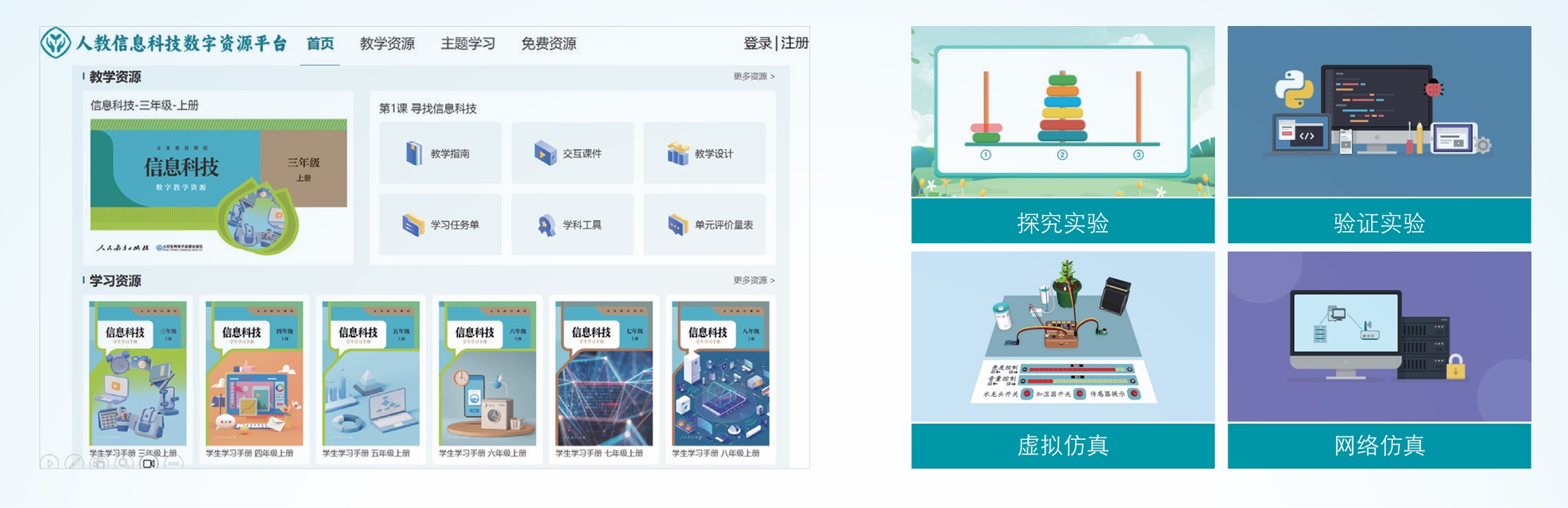The image size is (1568, 508).
Task: Open the 教学资源 navigation tab
Action: pos(387,44)
